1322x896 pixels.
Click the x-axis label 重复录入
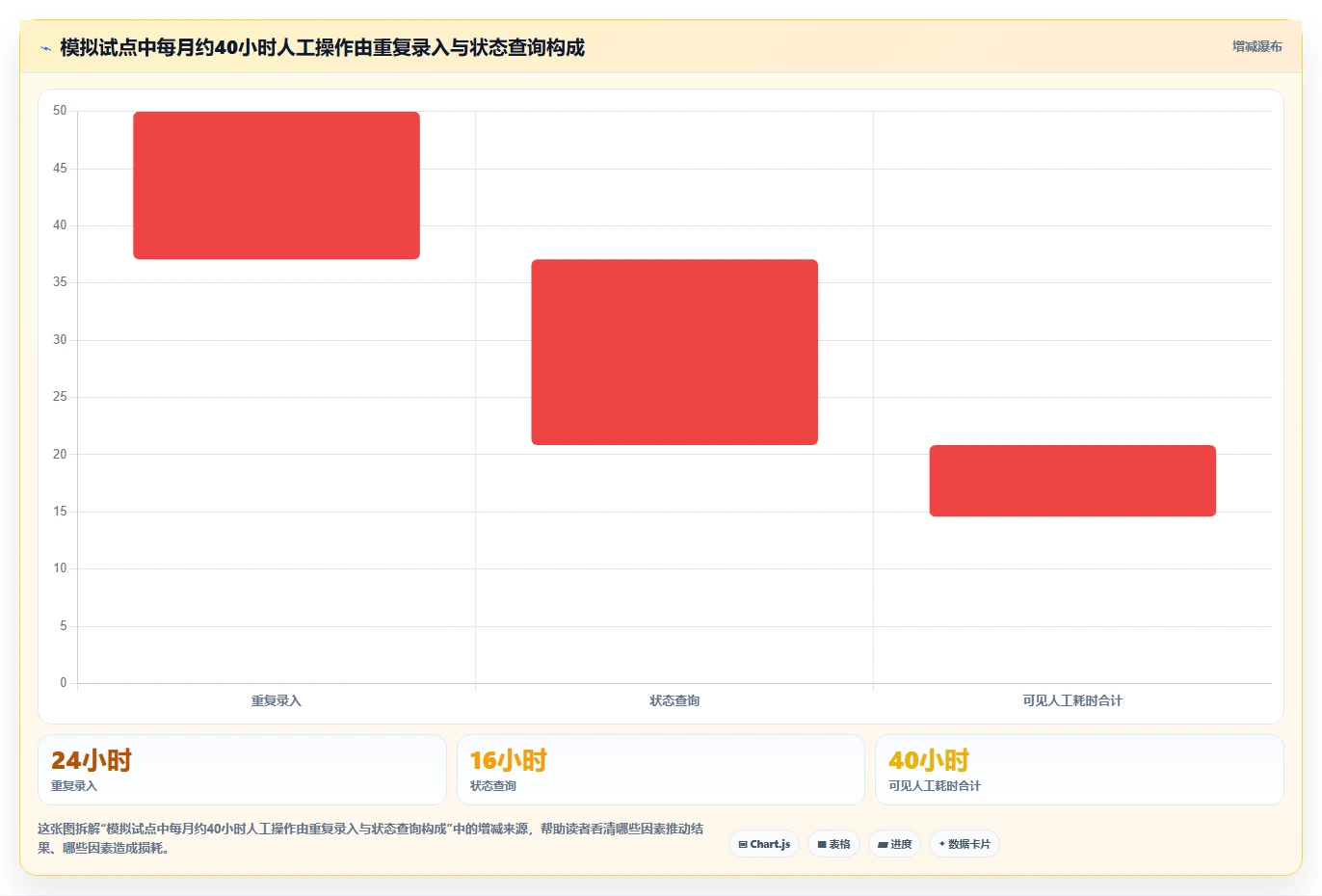pos(277,700)
